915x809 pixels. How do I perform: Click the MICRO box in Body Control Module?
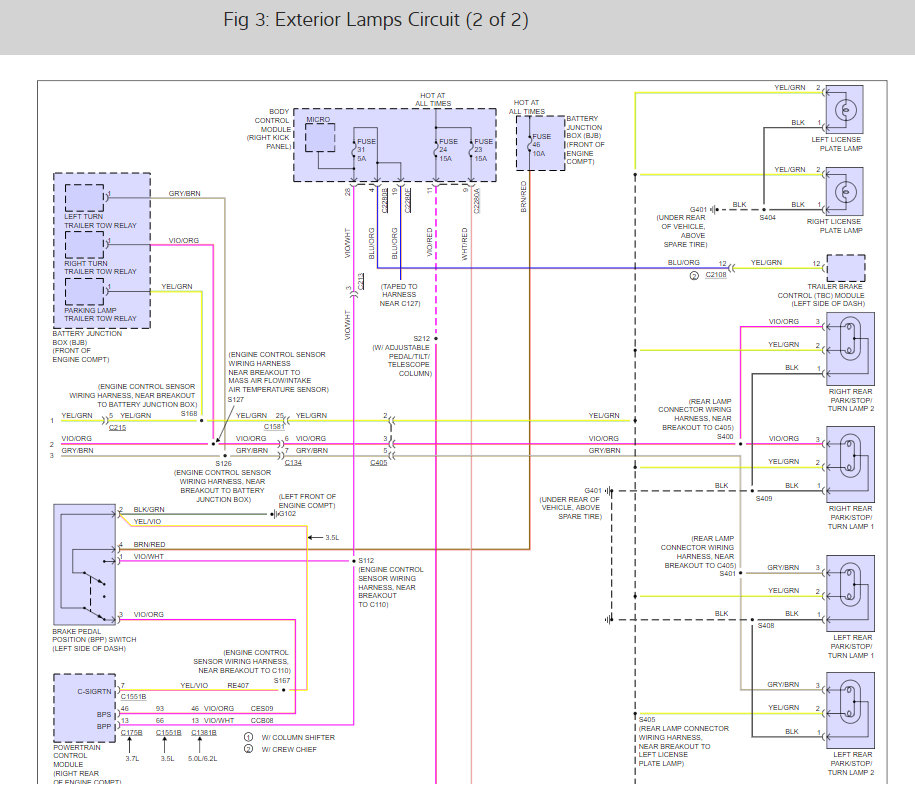click(320, 138)
